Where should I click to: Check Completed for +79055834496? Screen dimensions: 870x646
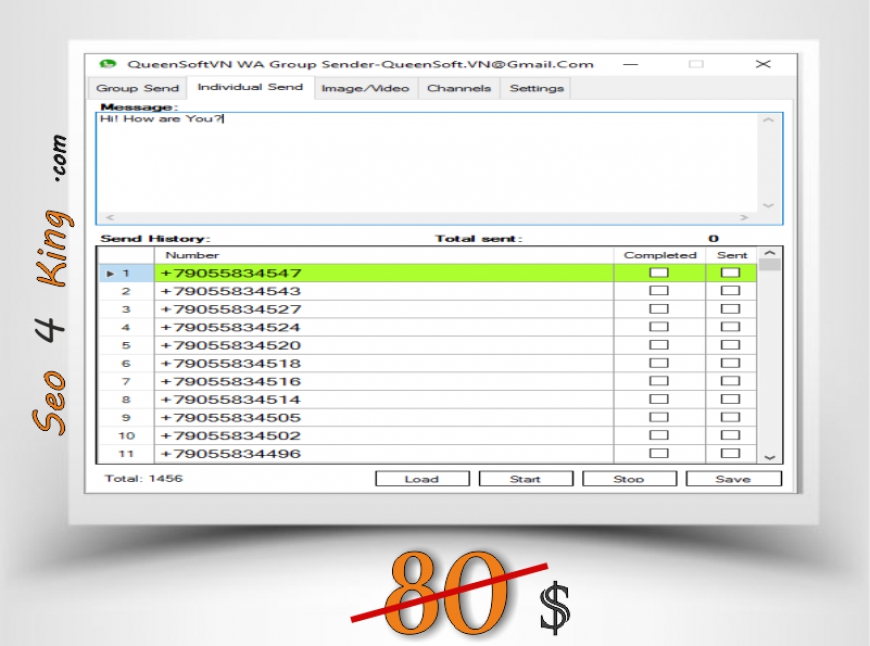(x=659, y=453)
